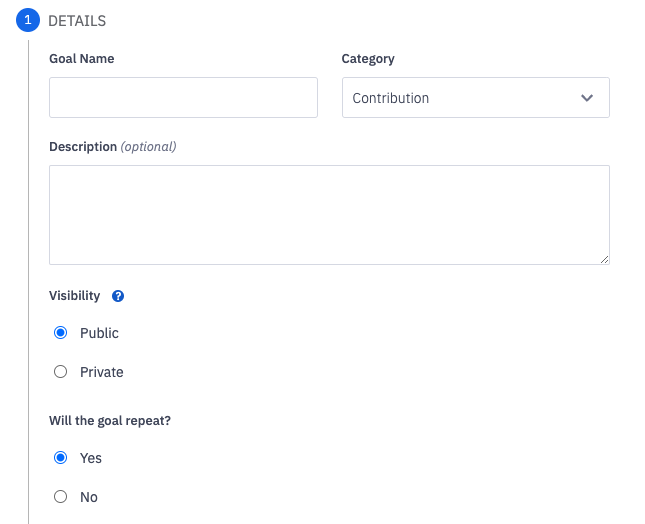645x524 pixels.
Task: Click the Description box resize handle
Action: coord(604,259)
